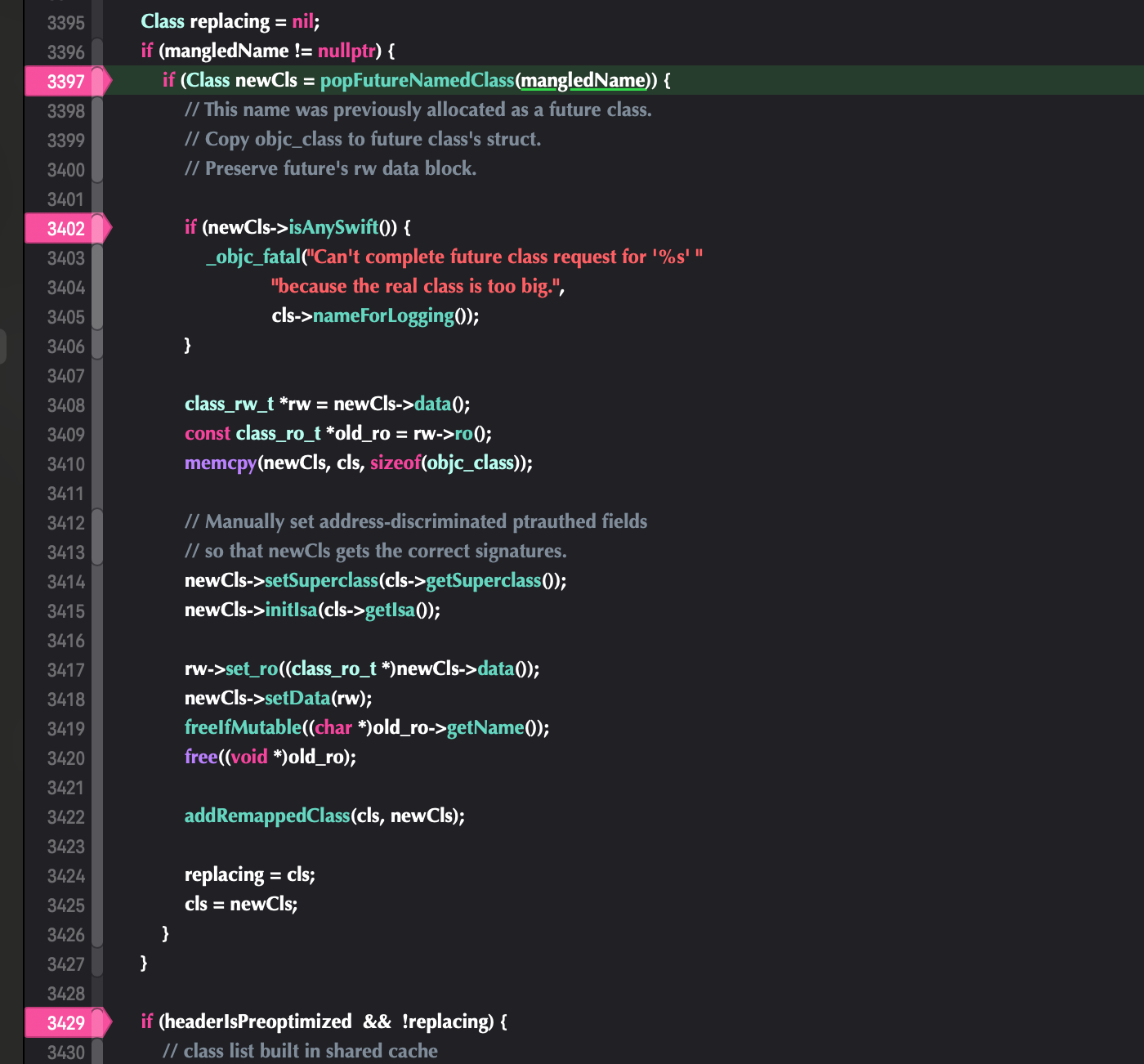Screen dimensions: 1144x1064
Task: Toggle the breakpoint on line 3397
Action: tap(68, 81)
